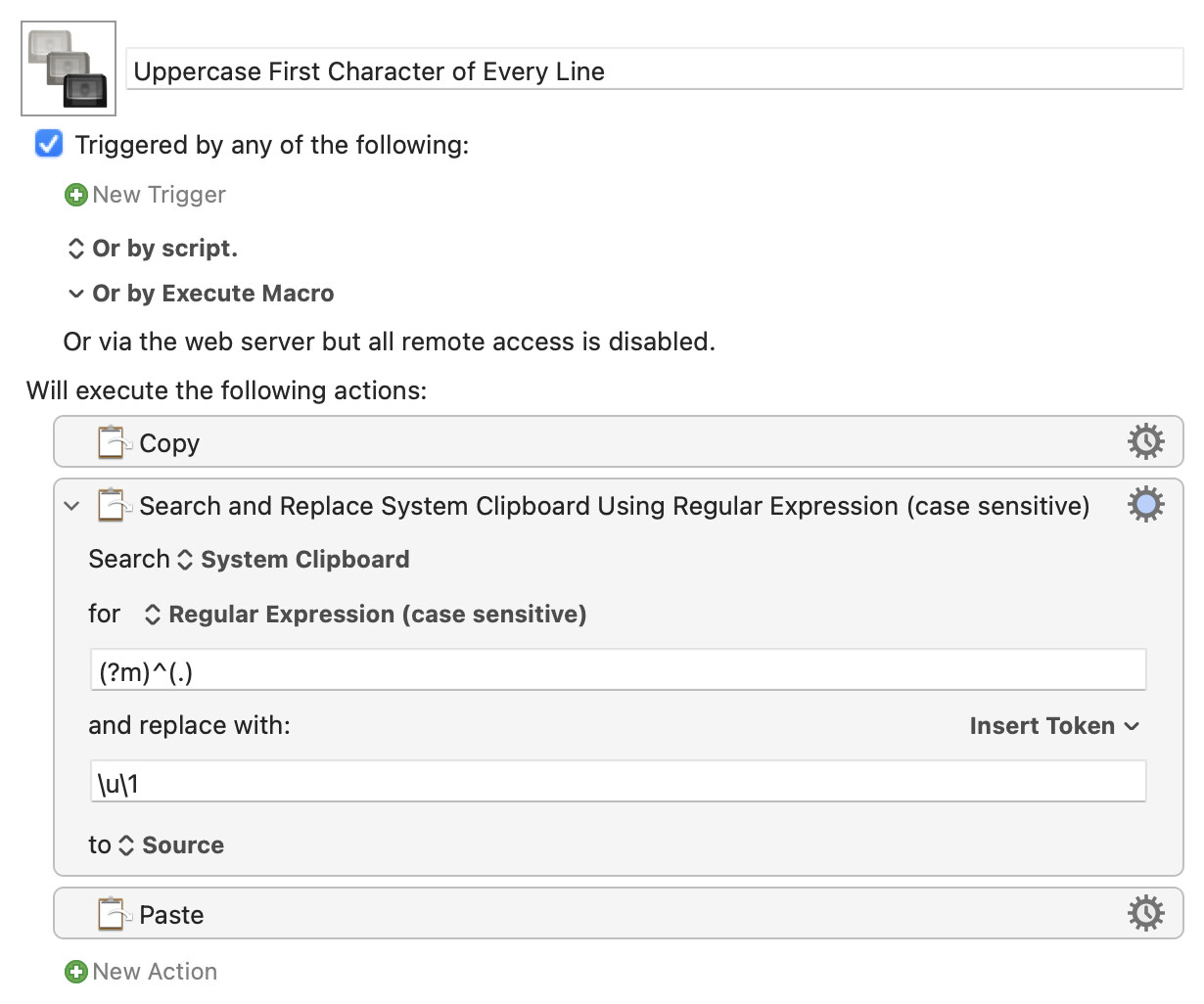Click the clipboard icon of Search and Replace action
The width and height of the screenshot is (1204, 1004).
[x=115, y=505]
